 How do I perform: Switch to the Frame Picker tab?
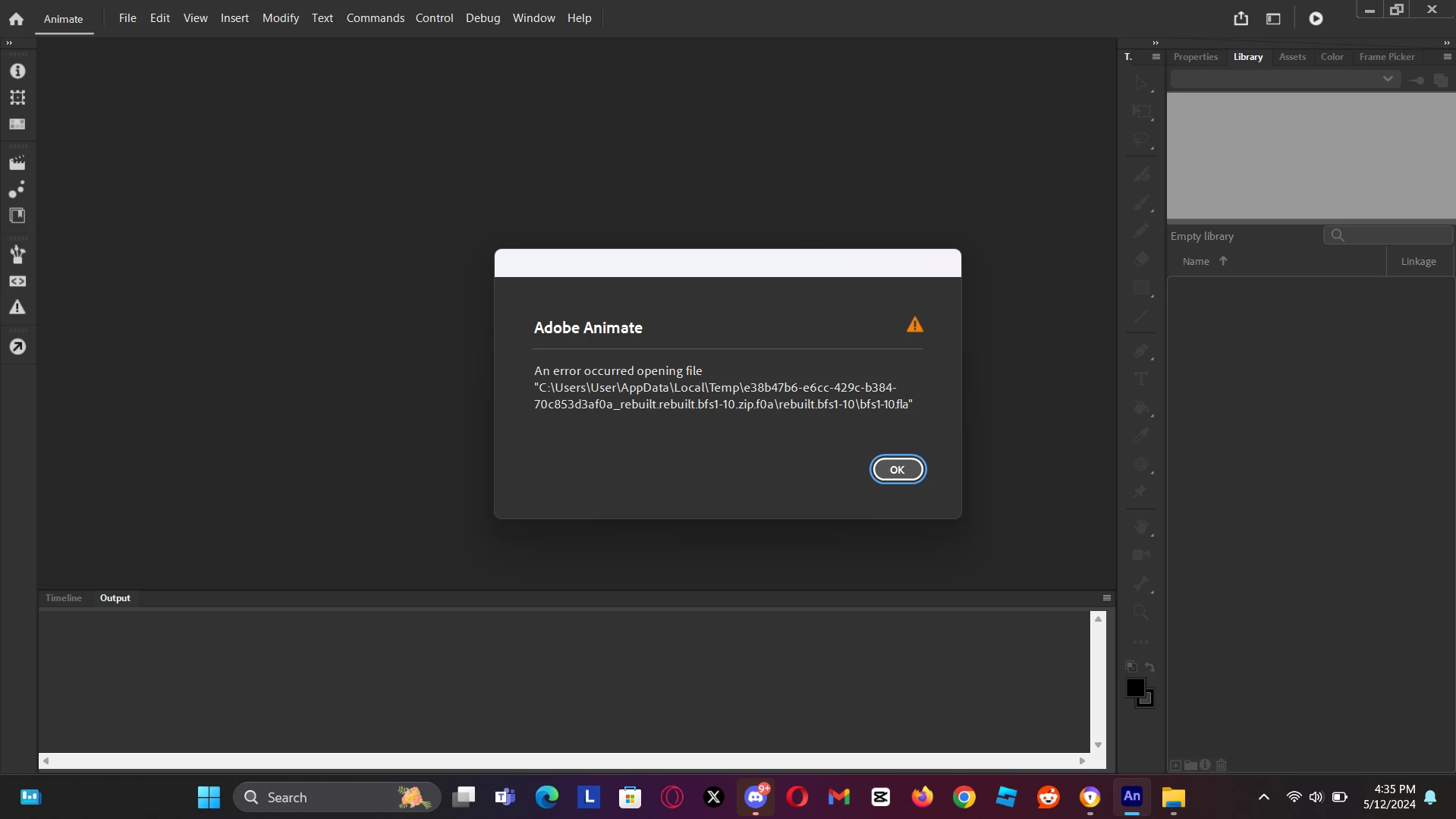tap(1387, 57)
